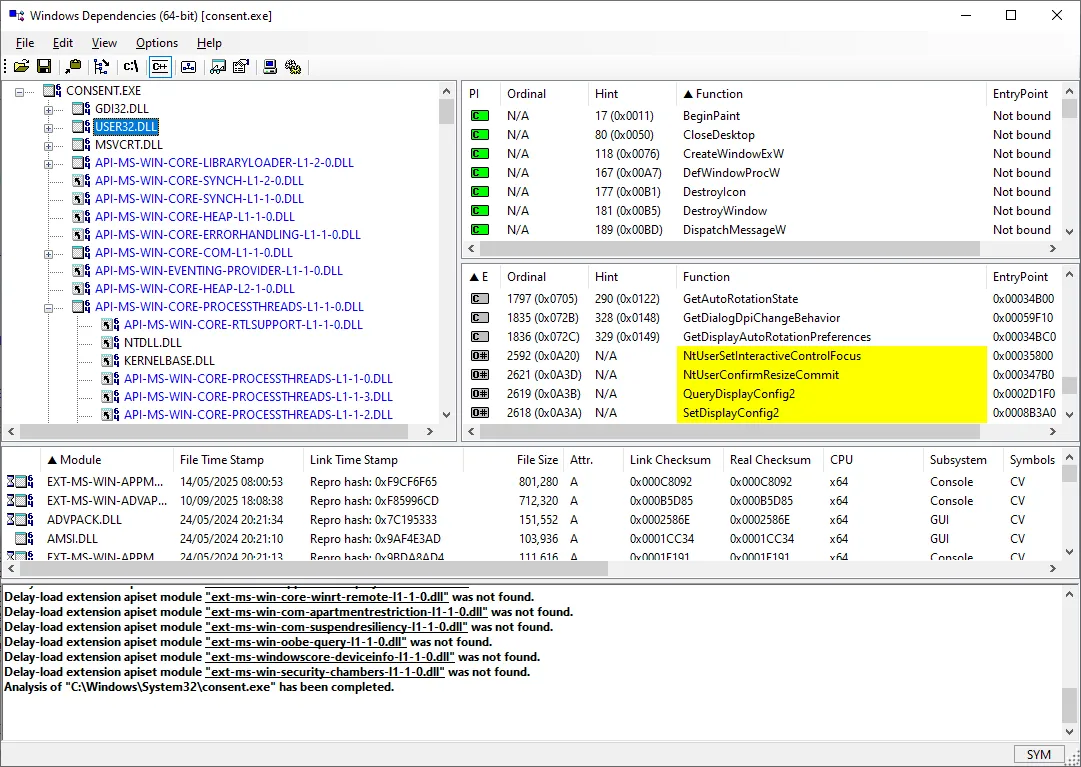1081x767 pixels.
Task: Select API-MS-WIN-CORE-RTLSUPPORT-L1-1-0.DLL in tree
Action: (243, 325)
